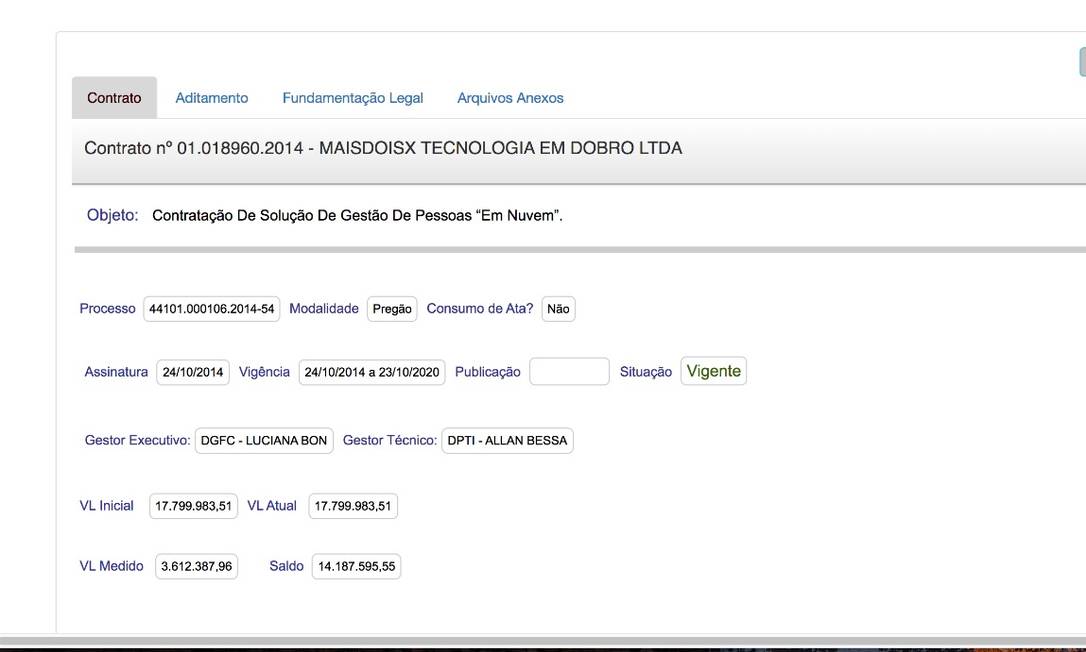Go to the Arquivos Anexos tab
The height and width of the screenshot is (652, 1086).
tap(510, 98)
